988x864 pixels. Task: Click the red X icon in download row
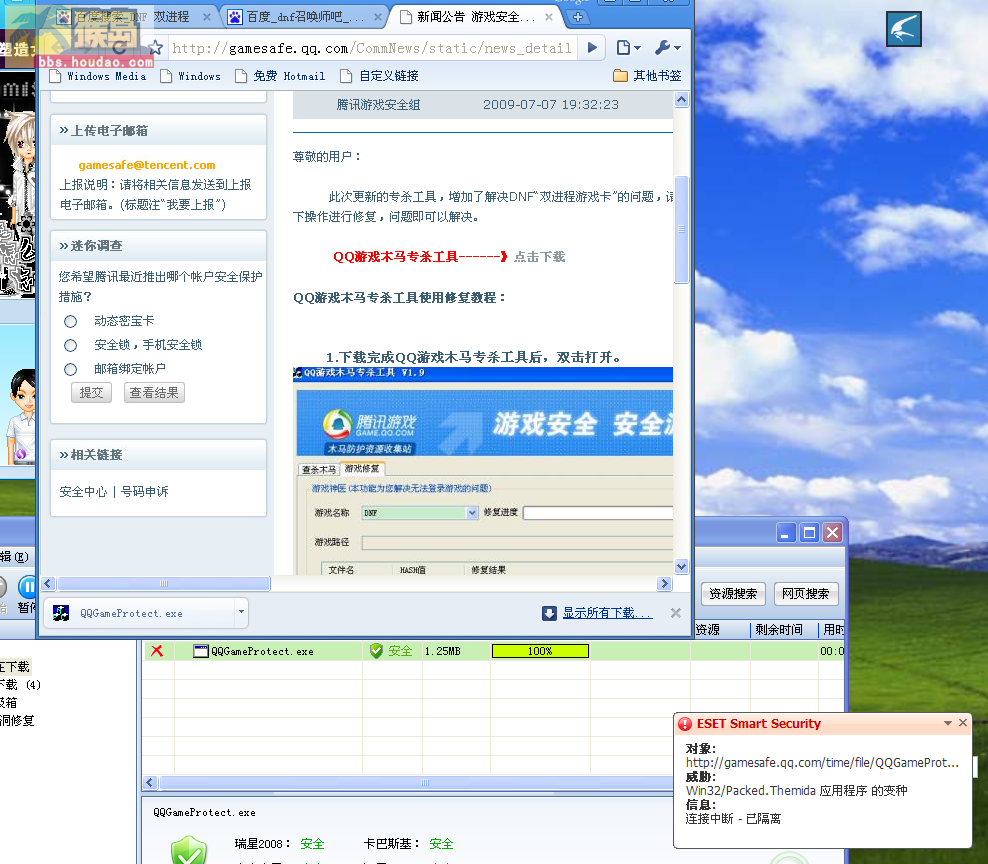point(157,651)
